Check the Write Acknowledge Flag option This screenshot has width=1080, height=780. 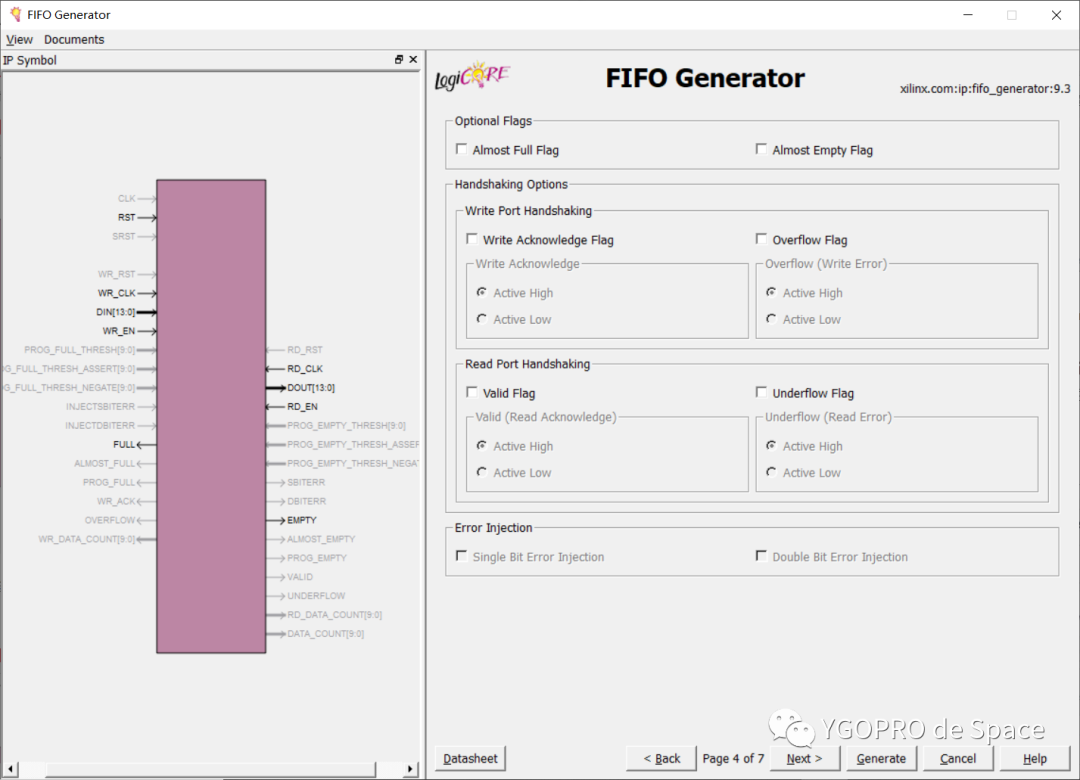(x=472, y=239)
